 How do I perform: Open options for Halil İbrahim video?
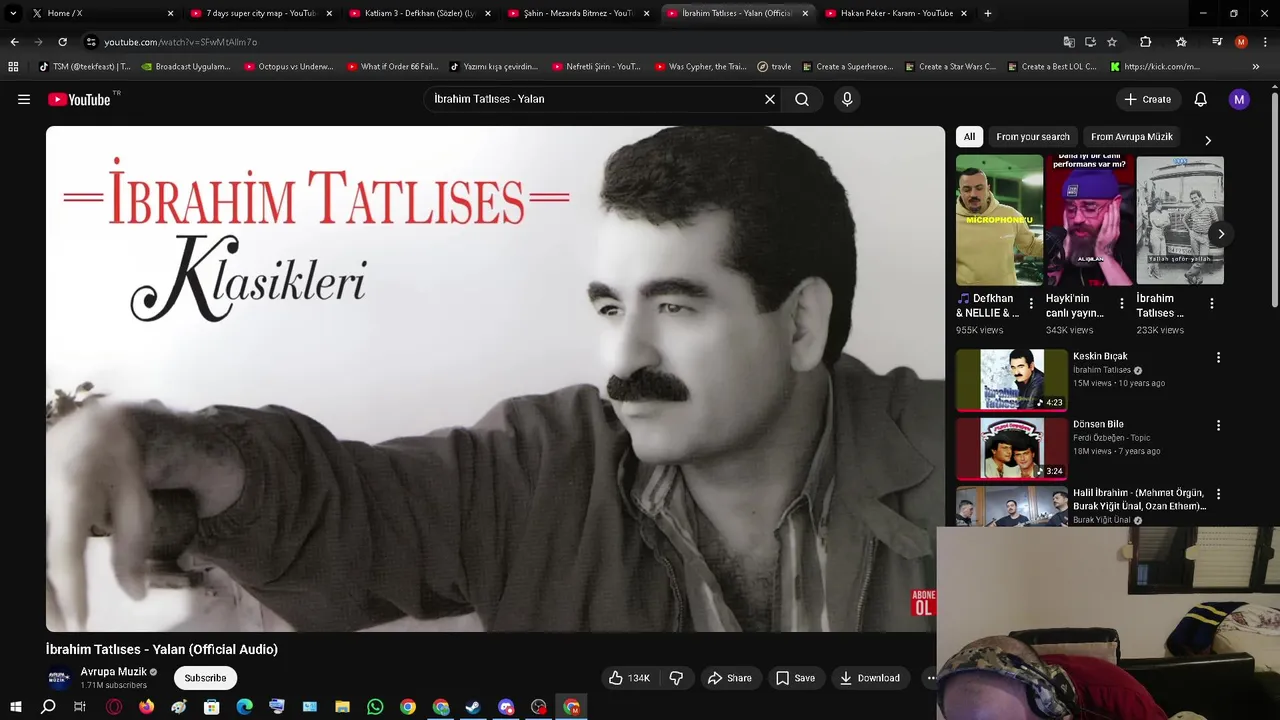coord(1218,493)
